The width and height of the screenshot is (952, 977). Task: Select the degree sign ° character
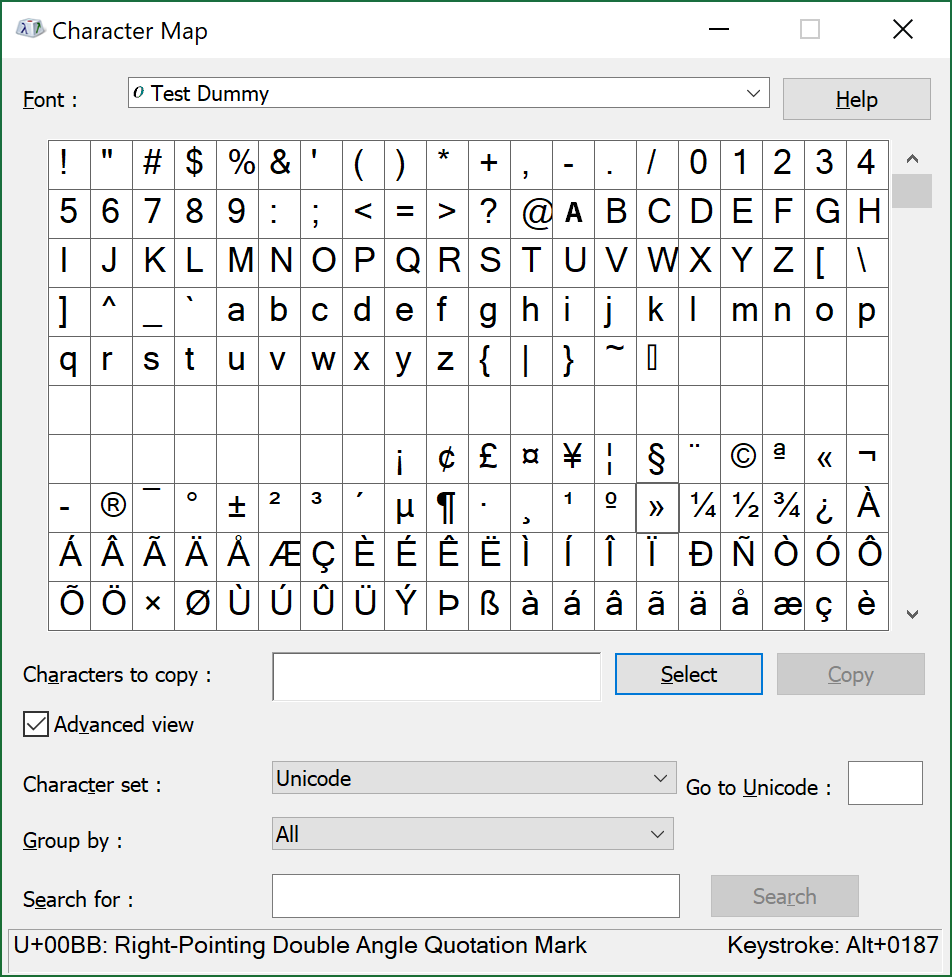pyautogui.click(x=195, y=508)
